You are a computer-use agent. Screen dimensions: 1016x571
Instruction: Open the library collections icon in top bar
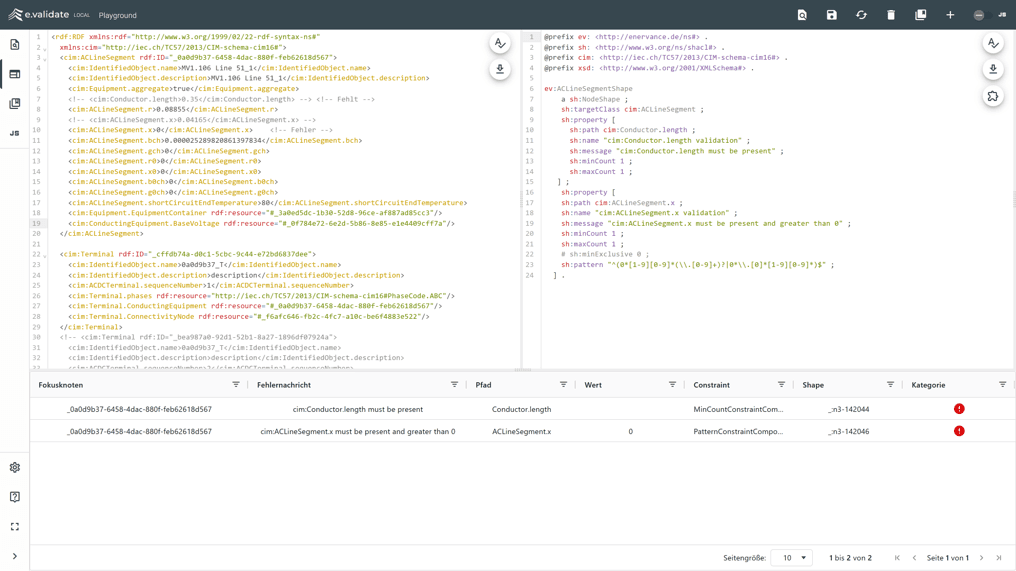(920, 15)
